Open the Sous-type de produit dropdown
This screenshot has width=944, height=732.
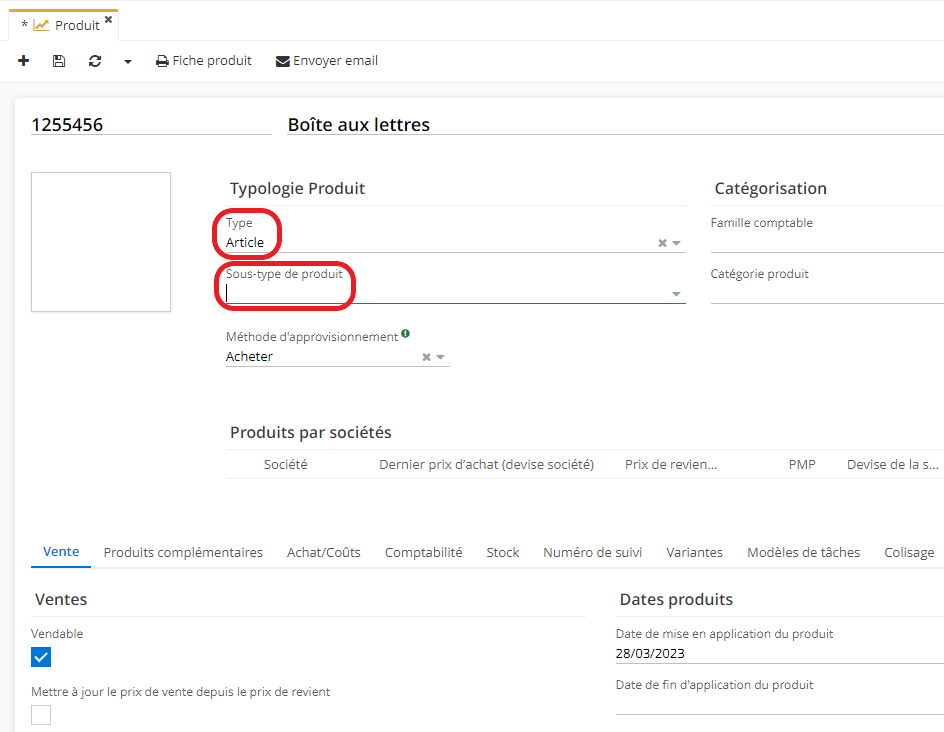(x=677, y=294)
